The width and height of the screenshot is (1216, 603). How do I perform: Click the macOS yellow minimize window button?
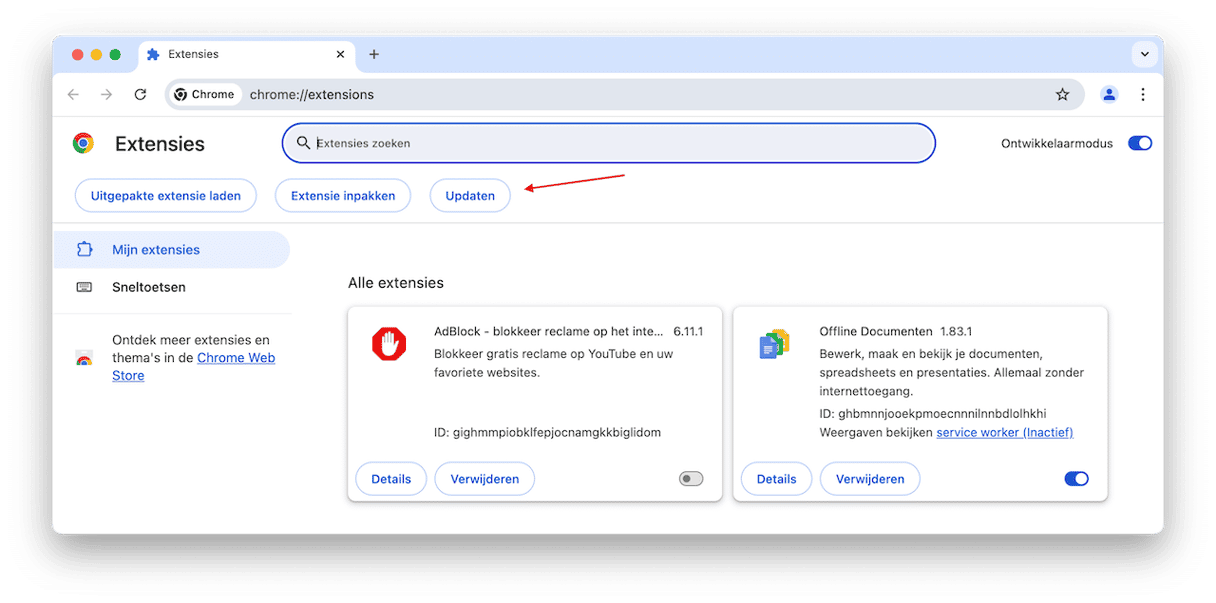pos(96,54)
